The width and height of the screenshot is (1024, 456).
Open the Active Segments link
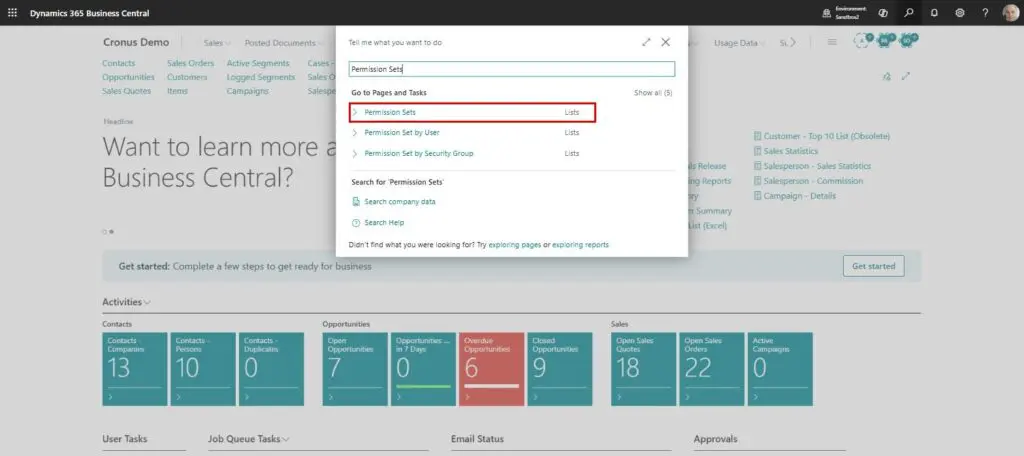click(x=258, y=63)
